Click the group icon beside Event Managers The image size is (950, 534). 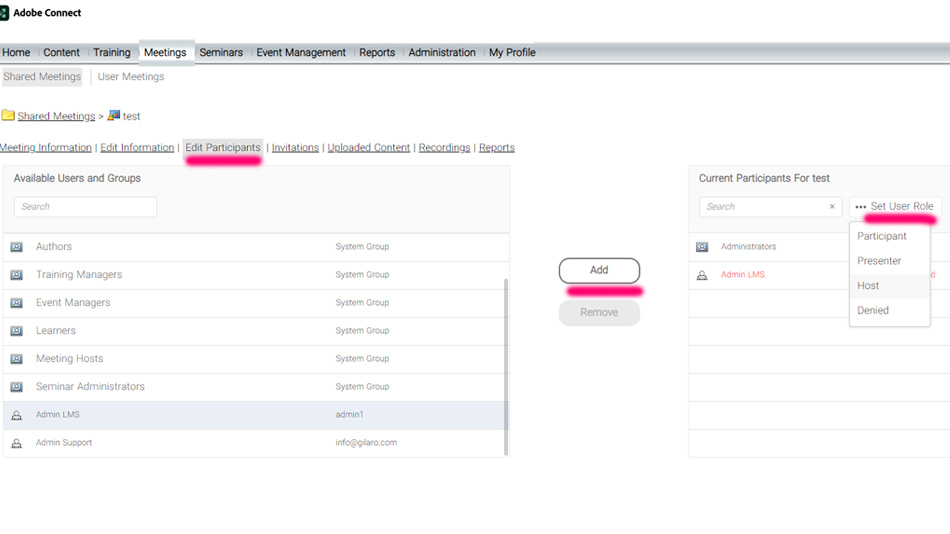pos(16,302)
